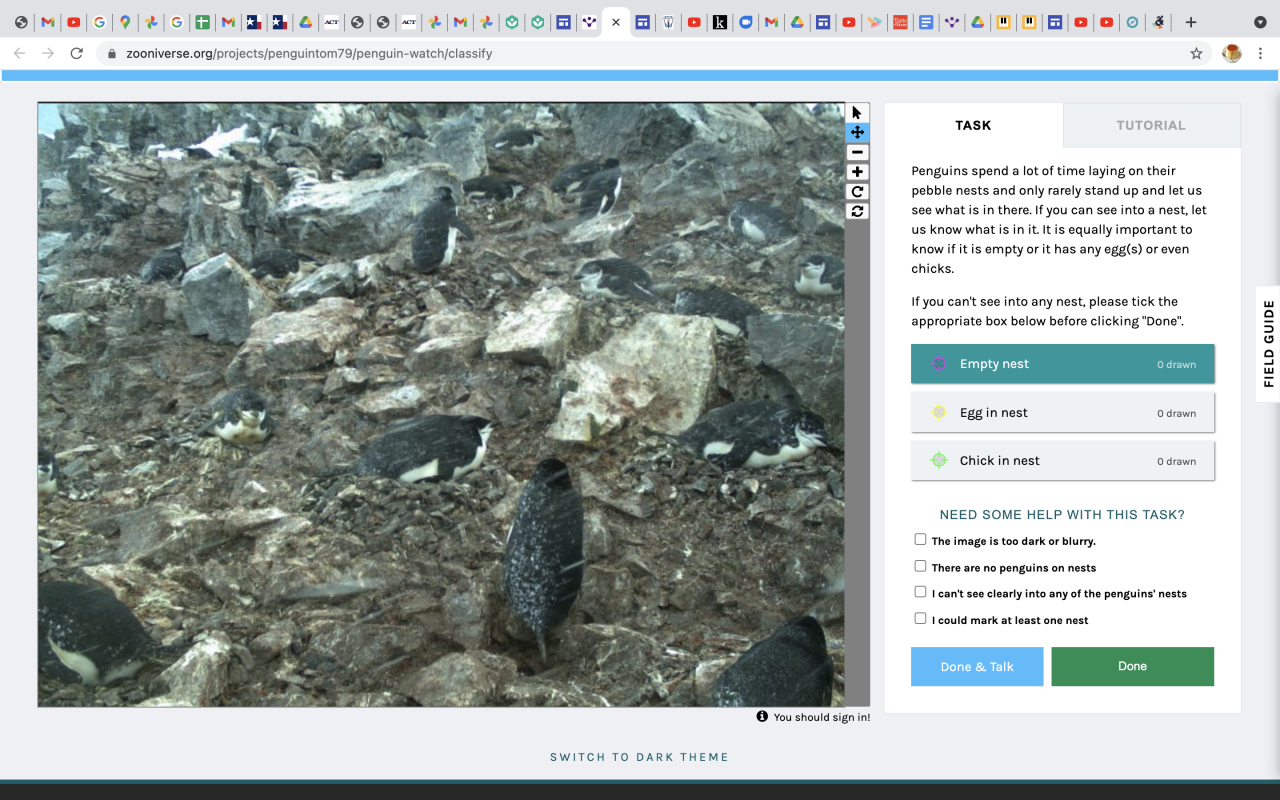Go forward in browser history
Viewport: 1280px width, 800px height.
pos(47,53)
